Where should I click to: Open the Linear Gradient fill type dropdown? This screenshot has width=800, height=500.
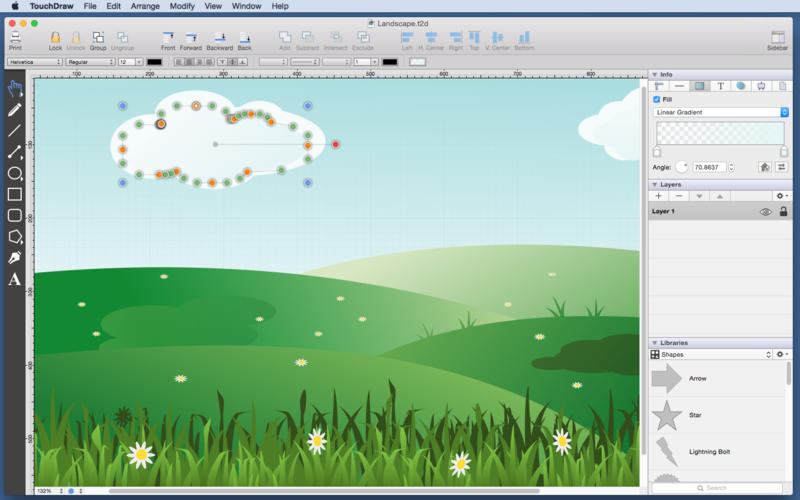pos(720,112)
